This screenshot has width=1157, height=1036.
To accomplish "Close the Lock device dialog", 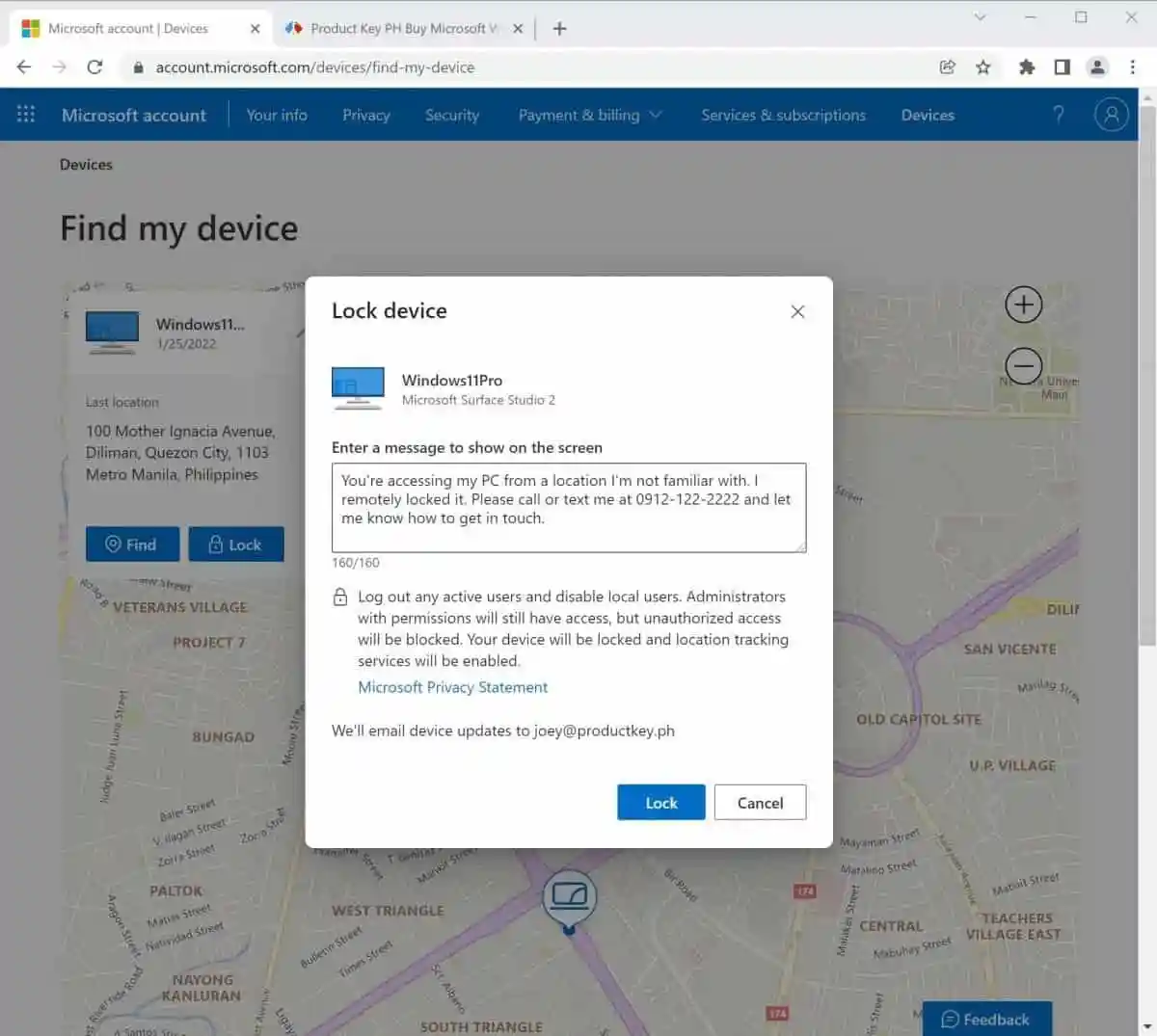I will [797, 311].
